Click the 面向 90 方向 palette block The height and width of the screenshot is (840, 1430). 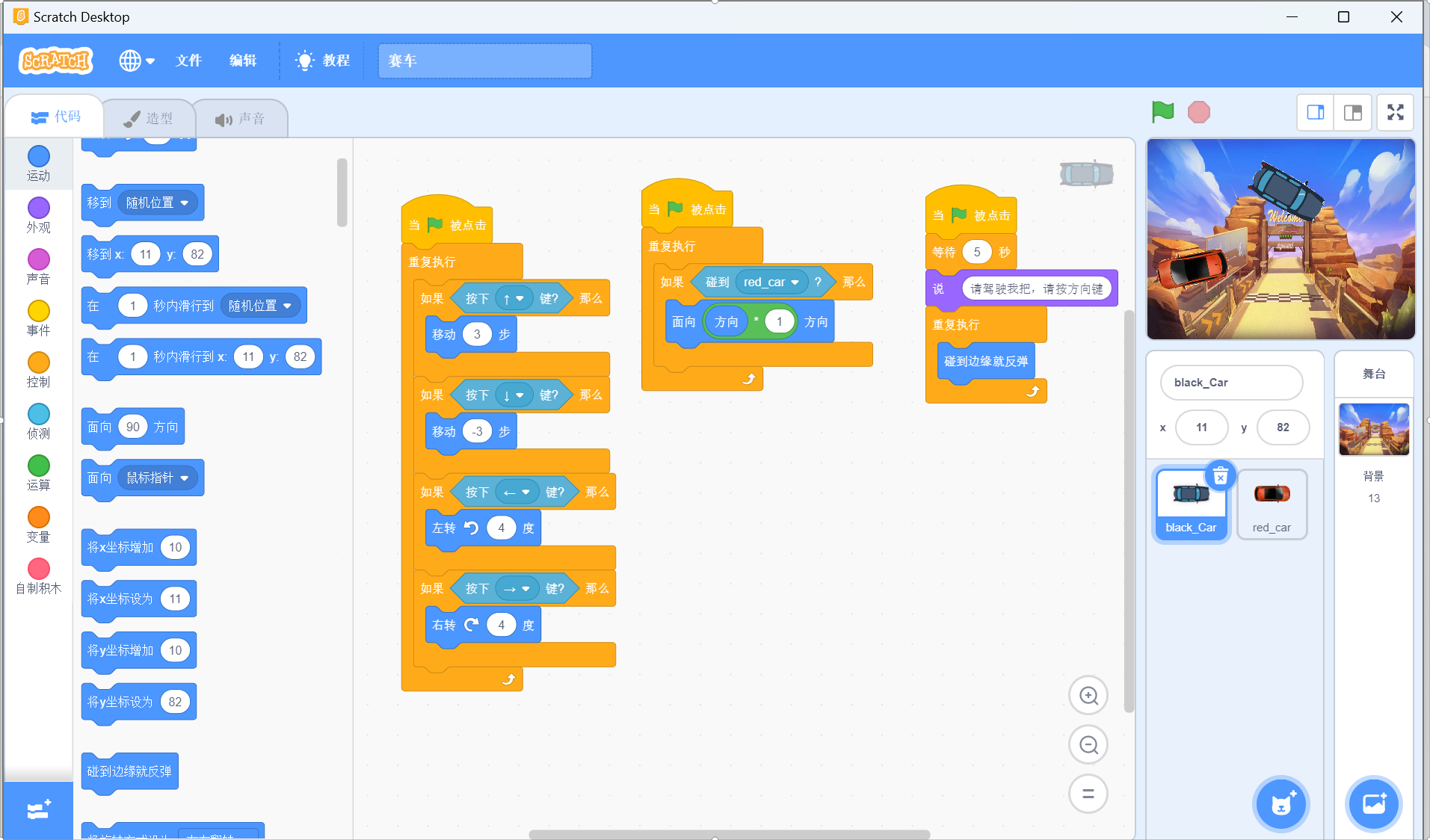click(x=132, y=427)
